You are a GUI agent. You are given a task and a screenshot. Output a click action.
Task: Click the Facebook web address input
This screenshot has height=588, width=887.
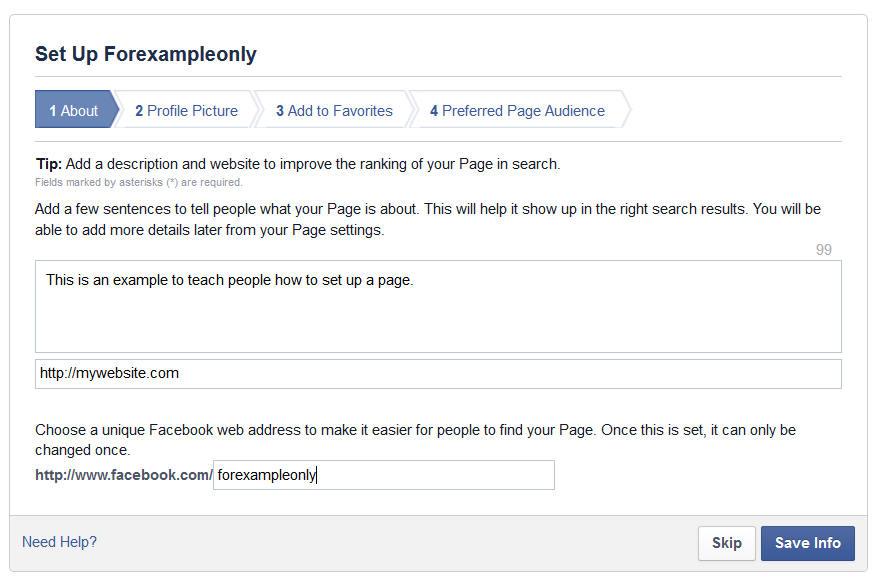tap(420, 475)
